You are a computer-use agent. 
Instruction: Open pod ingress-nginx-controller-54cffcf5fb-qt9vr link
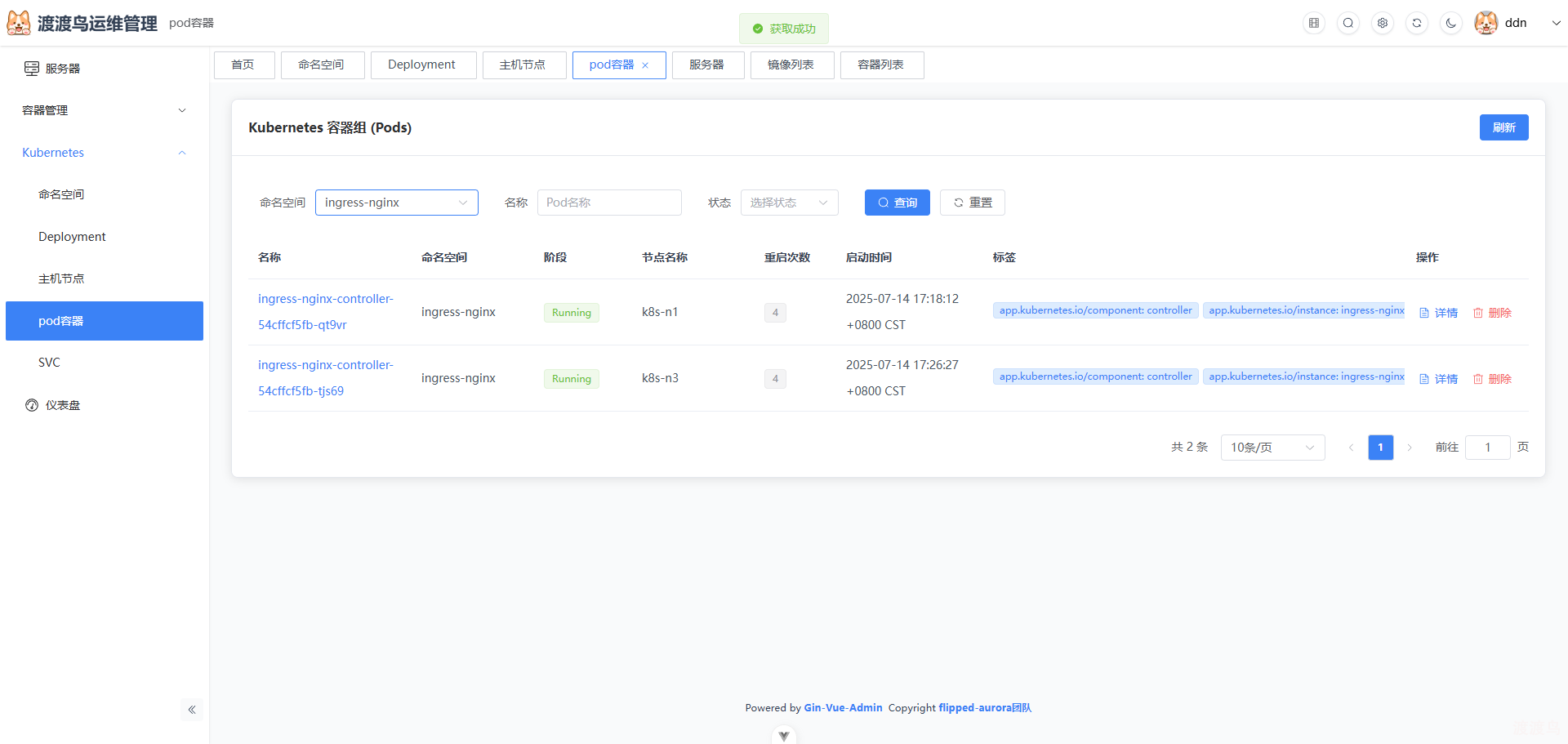[325, 311]
